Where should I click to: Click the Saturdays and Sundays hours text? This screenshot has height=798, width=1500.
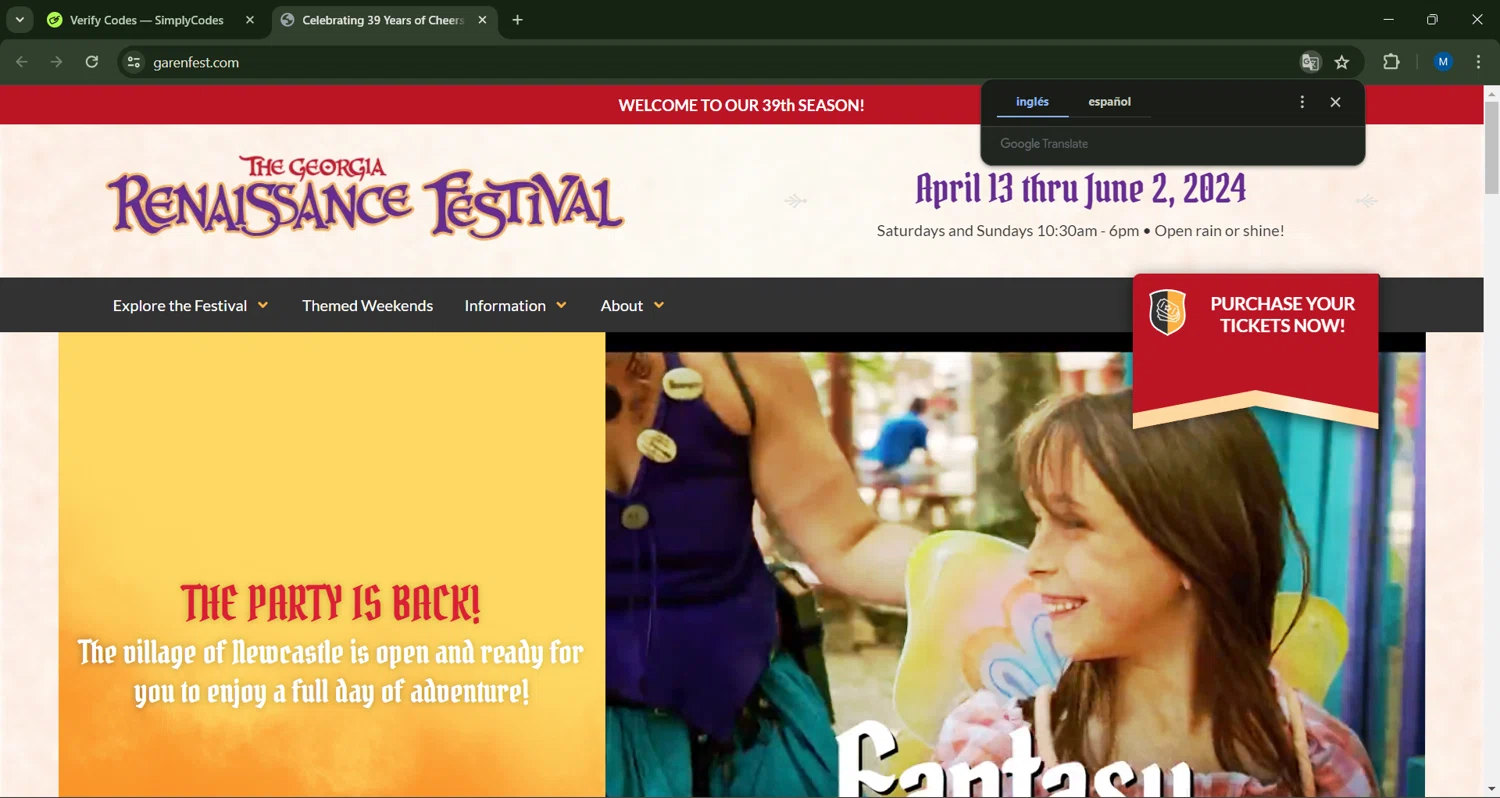pos(1080,231)
